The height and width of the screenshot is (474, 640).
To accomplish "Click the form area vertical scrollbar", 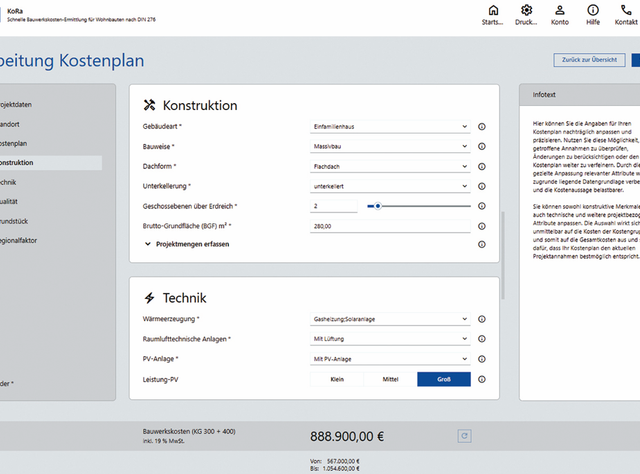I will [503, 255].
